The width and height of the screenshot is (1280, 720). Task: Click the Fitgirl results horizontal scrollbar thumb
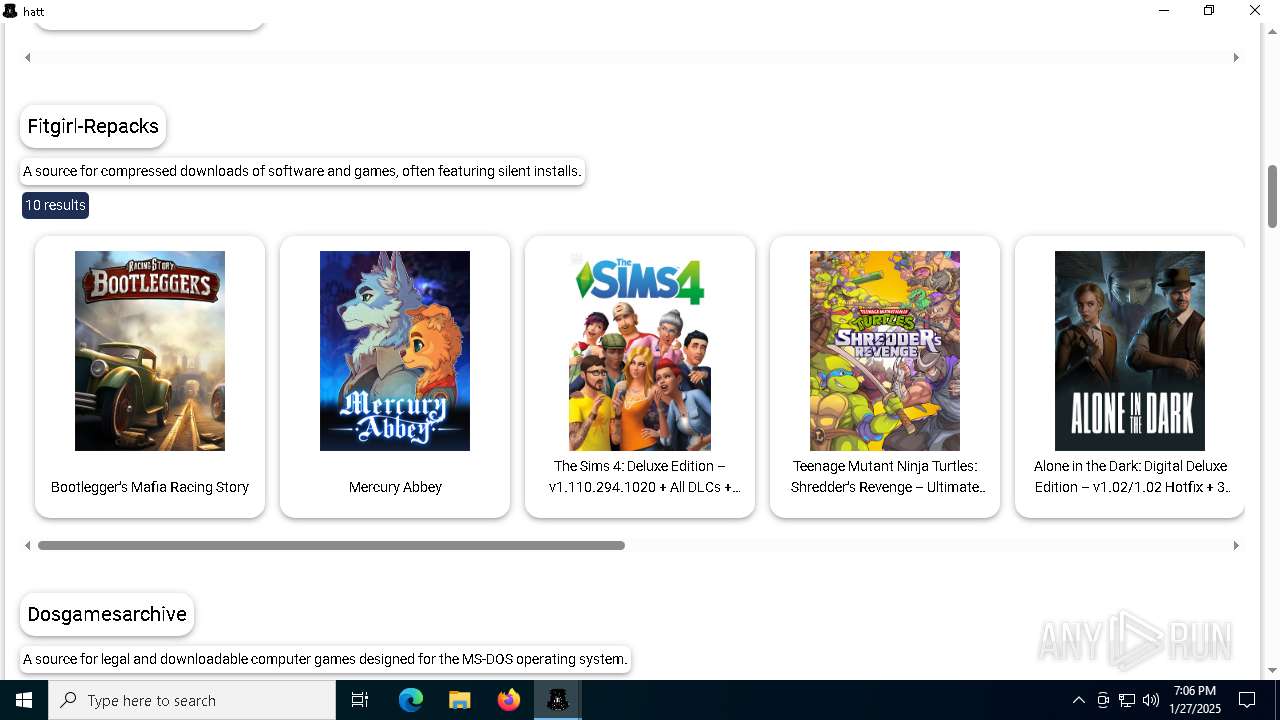[x=331, y=546]
